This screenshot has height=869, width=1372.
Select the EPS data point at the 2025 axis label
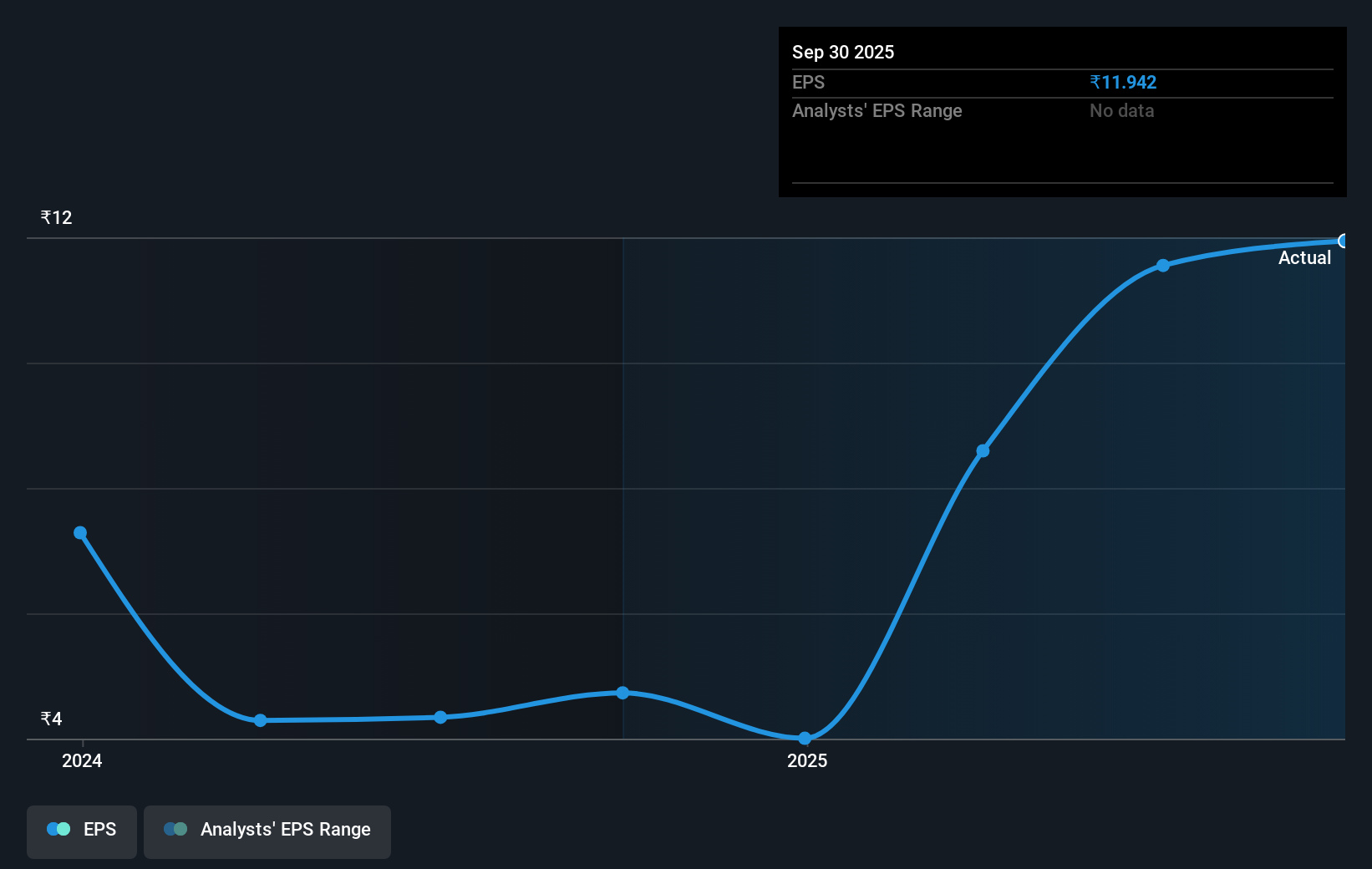click(805, 739)
